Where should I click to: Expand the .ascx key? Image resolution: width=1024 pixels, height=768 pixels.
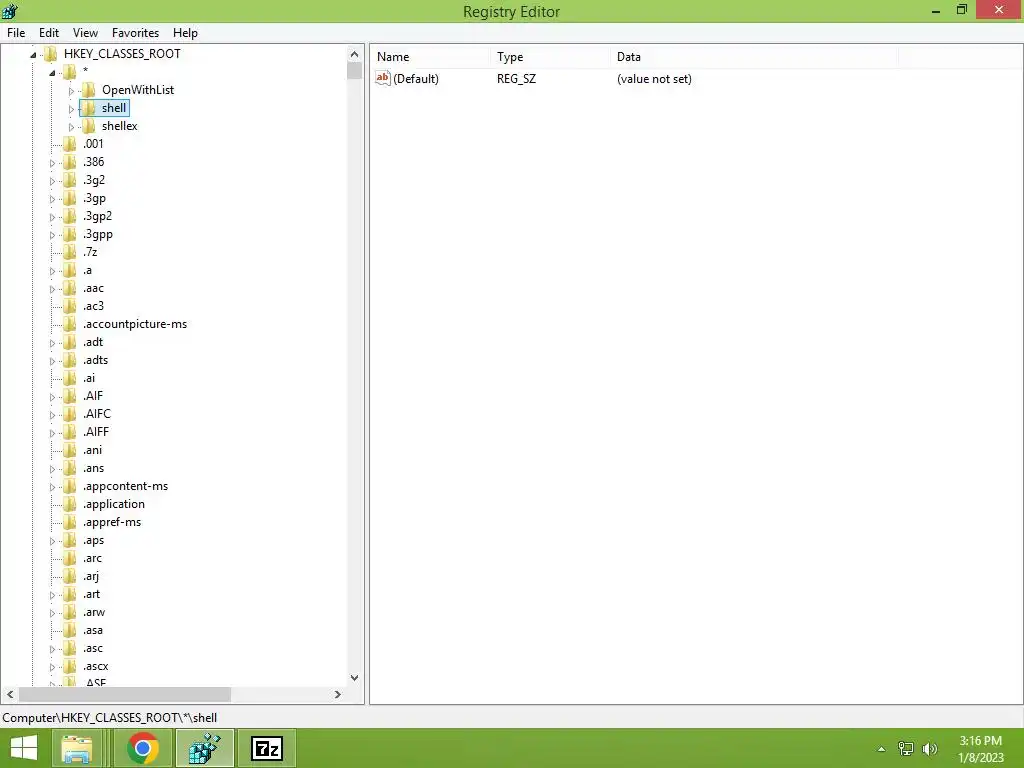click(x=52, y=667)
